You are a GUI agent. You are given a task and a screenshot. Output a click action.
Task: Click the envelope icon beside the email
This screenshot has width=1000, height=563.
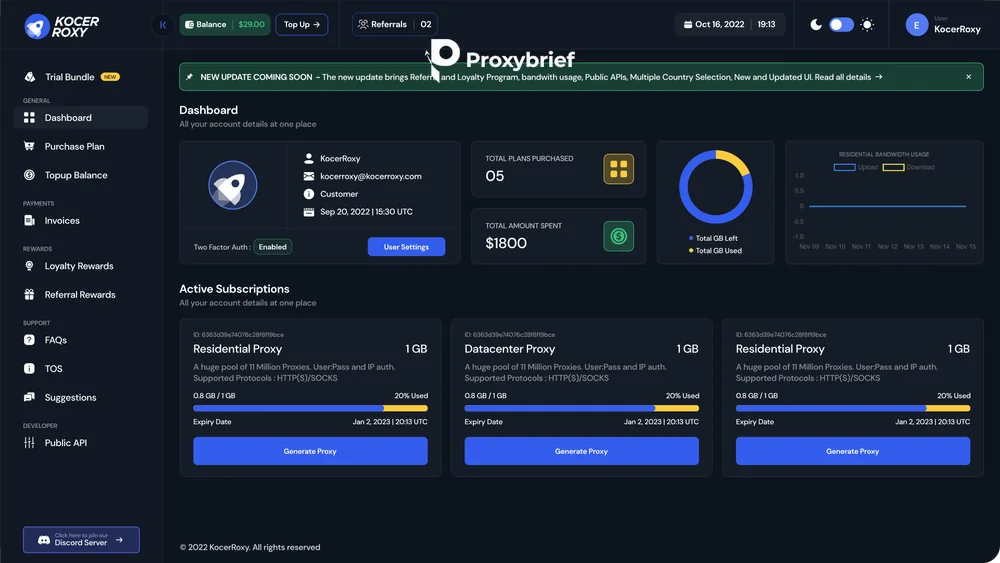(x=309, y=176)
